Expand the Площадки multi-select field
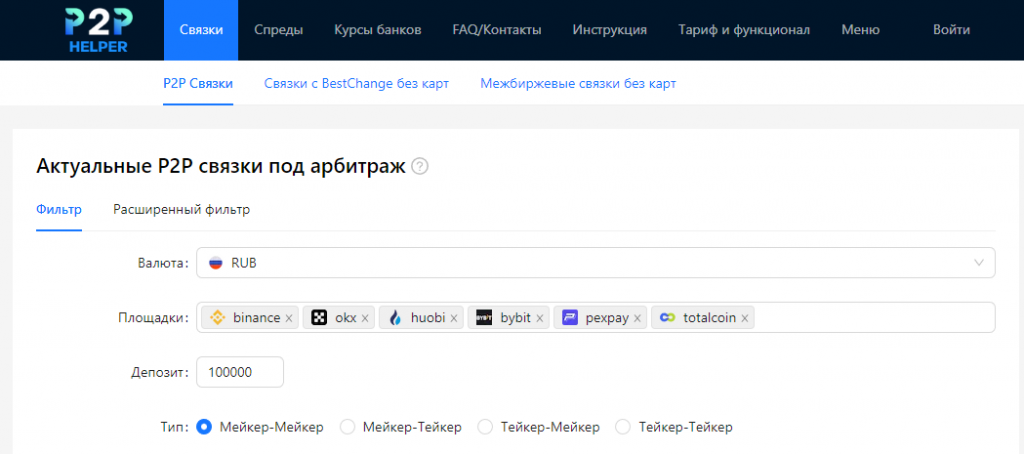Image resolution: width=1024 pixels, height=454 pixels. click(870, 318)
